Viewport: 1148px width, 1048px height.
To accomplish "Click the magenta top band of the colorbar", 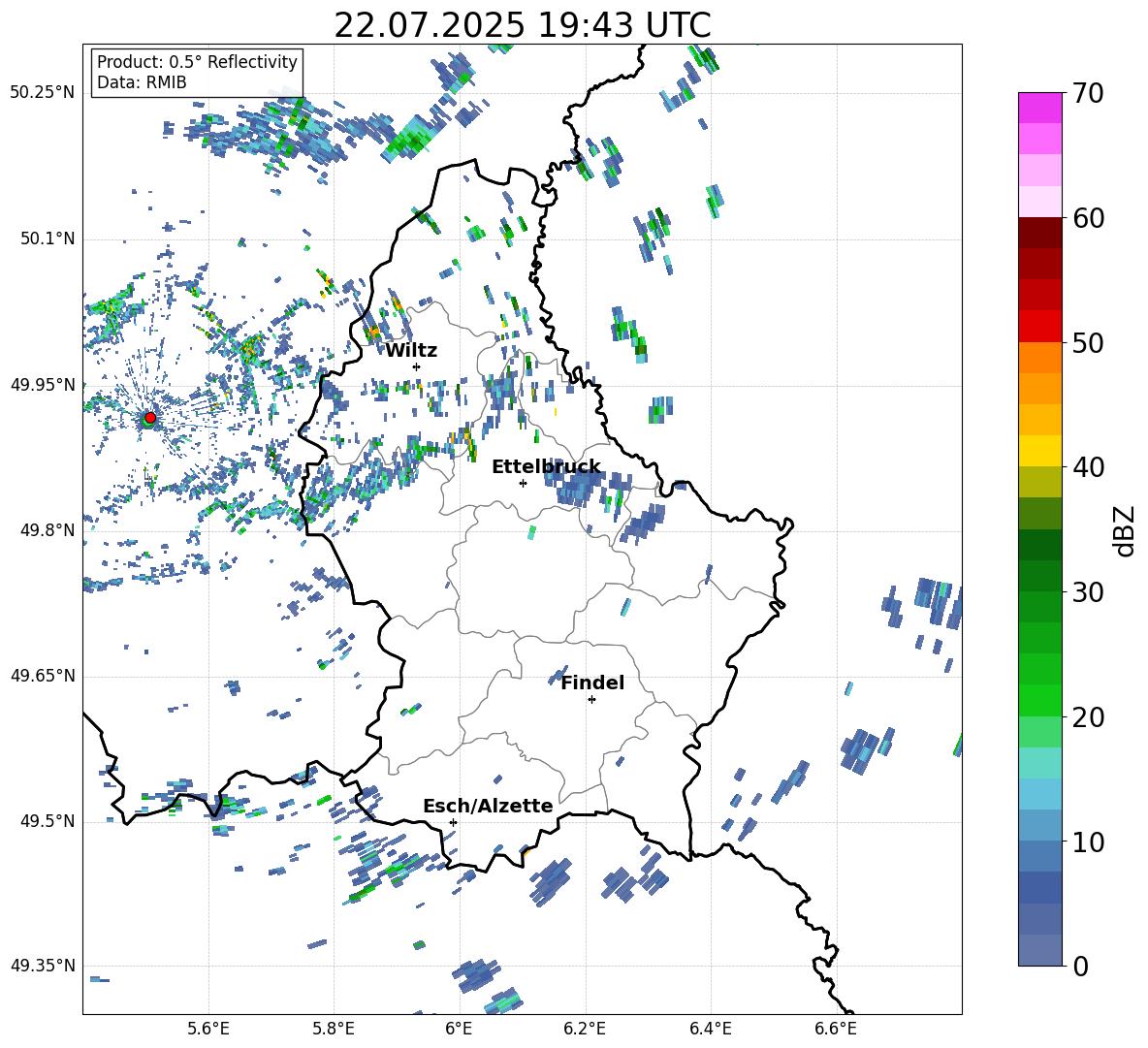I will point(1039,109).
